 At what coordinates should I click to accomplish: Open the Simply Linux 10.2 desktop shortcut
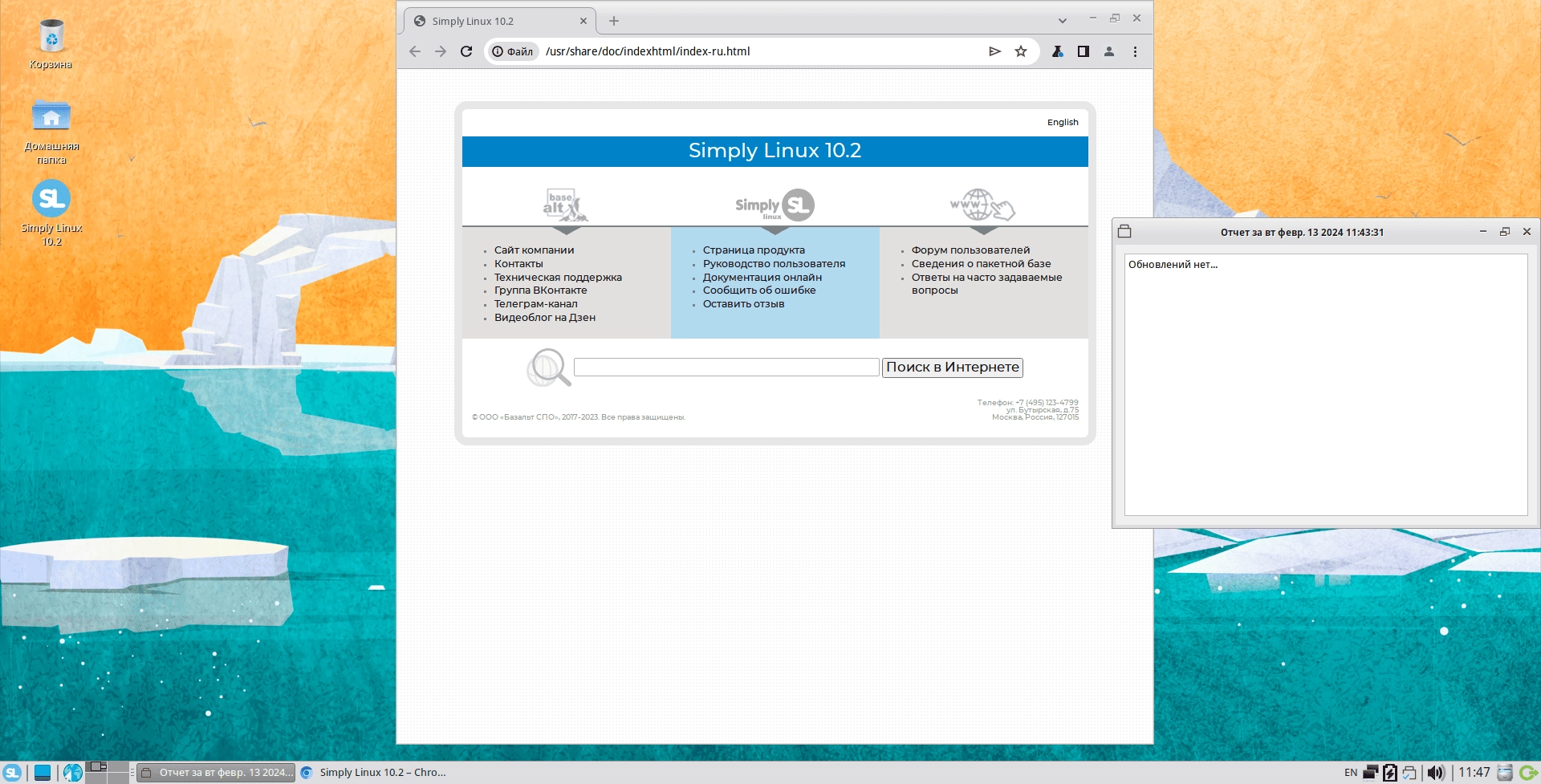coord(51,212)
